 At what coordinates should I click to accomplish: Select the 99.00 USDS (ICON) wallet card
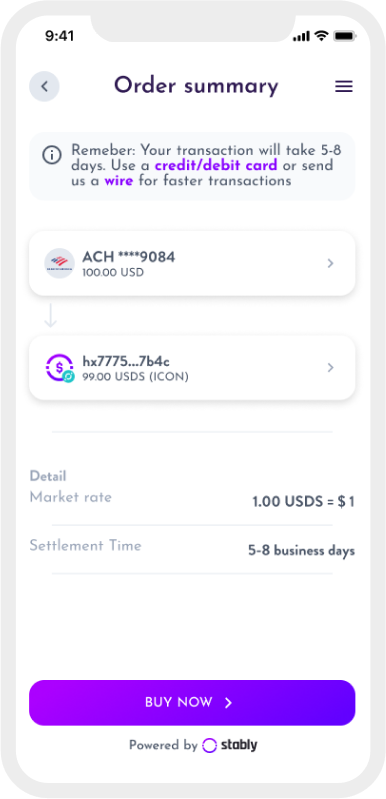tap(192, 367)
